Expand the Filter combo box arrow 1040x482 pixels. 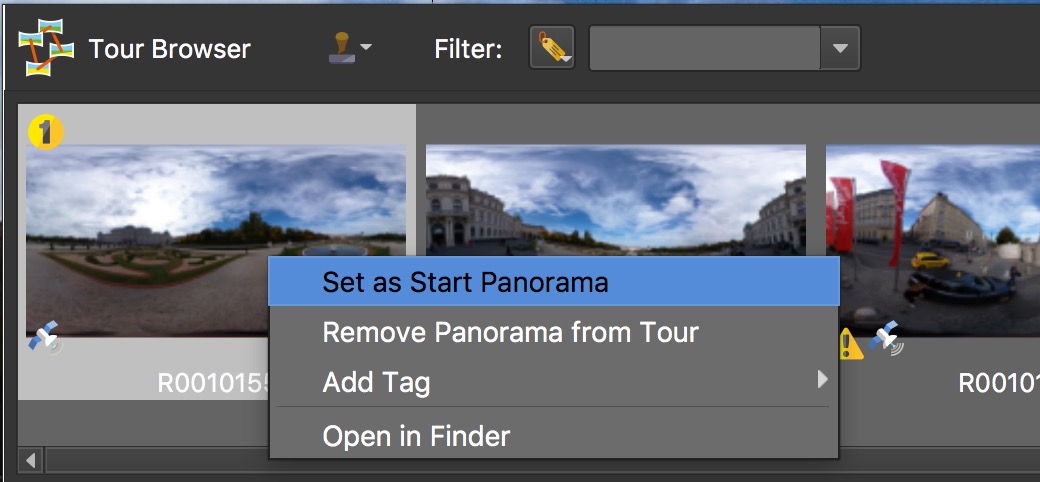pos(840,48)
